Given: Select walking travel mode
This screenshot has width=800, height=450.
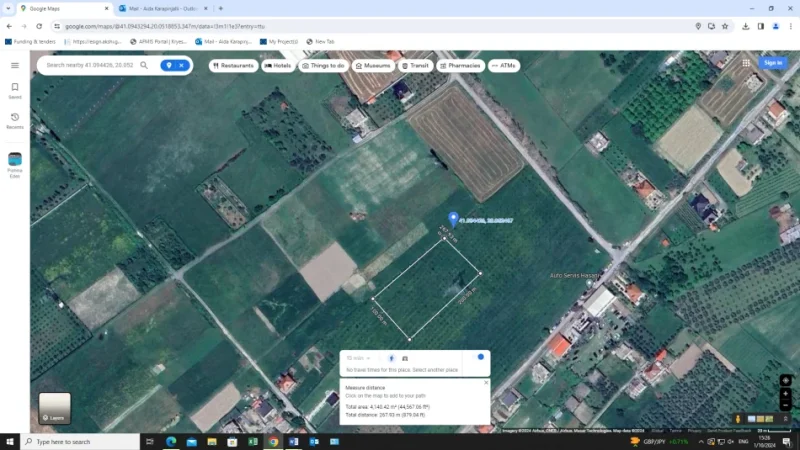Looking at the screenshot, I should click(391, 358).
